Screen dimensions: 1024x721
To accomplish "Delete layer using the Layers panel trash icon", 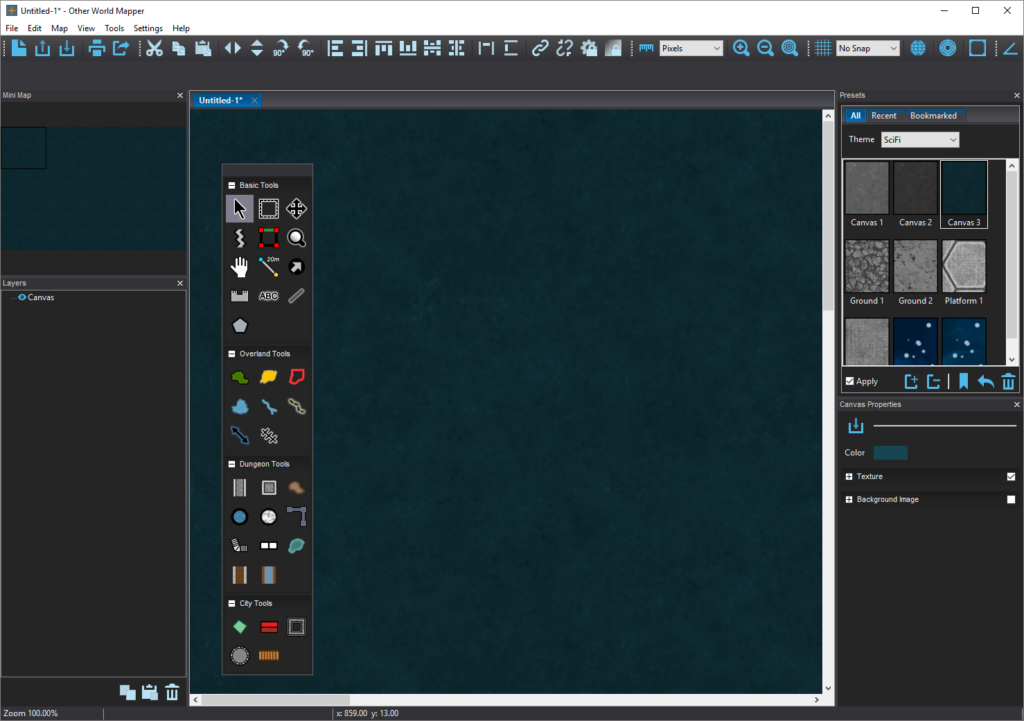I will 172,692.
